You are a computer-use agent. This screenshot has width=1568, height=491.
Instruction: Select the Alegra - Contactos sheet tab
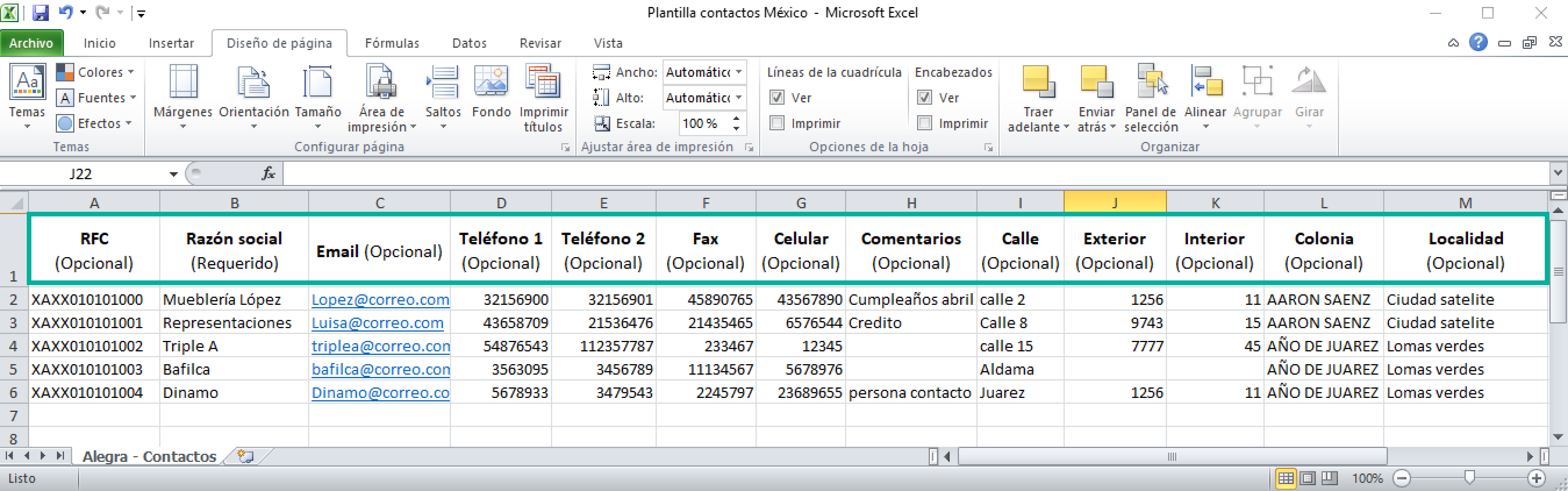click(x=149, y=456)
